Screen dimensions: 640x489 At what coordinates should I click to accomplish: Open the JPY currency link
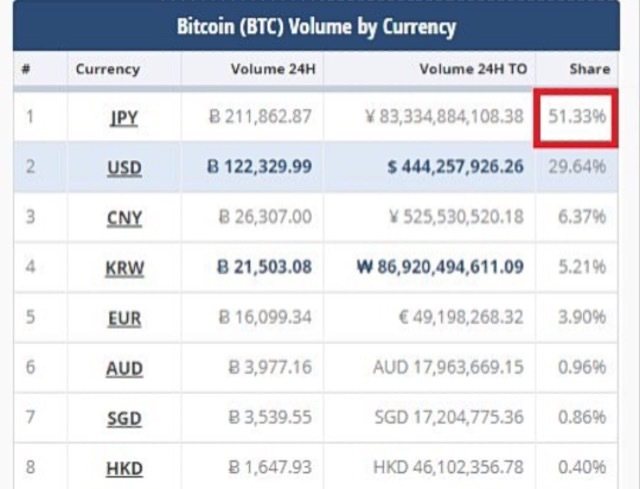click(x=123, y=118)
